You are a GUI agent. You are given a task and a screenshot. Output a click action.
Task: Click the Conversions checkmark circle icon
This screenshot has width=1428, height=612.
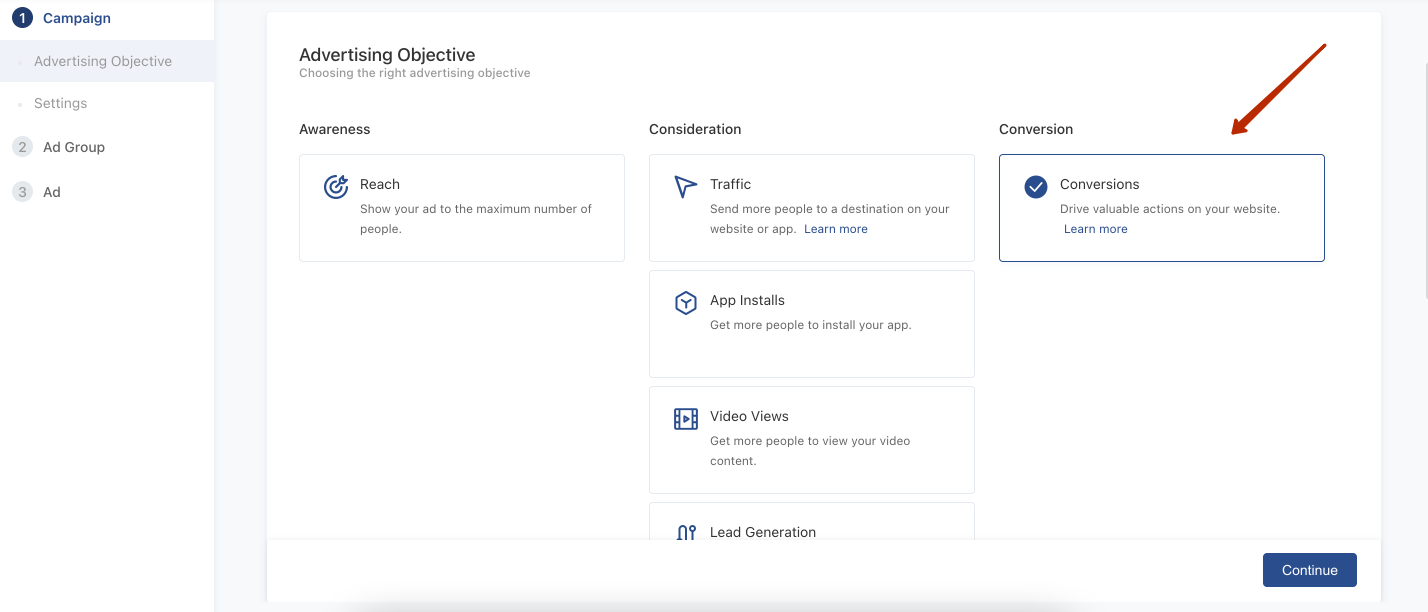click(1036, 187)
